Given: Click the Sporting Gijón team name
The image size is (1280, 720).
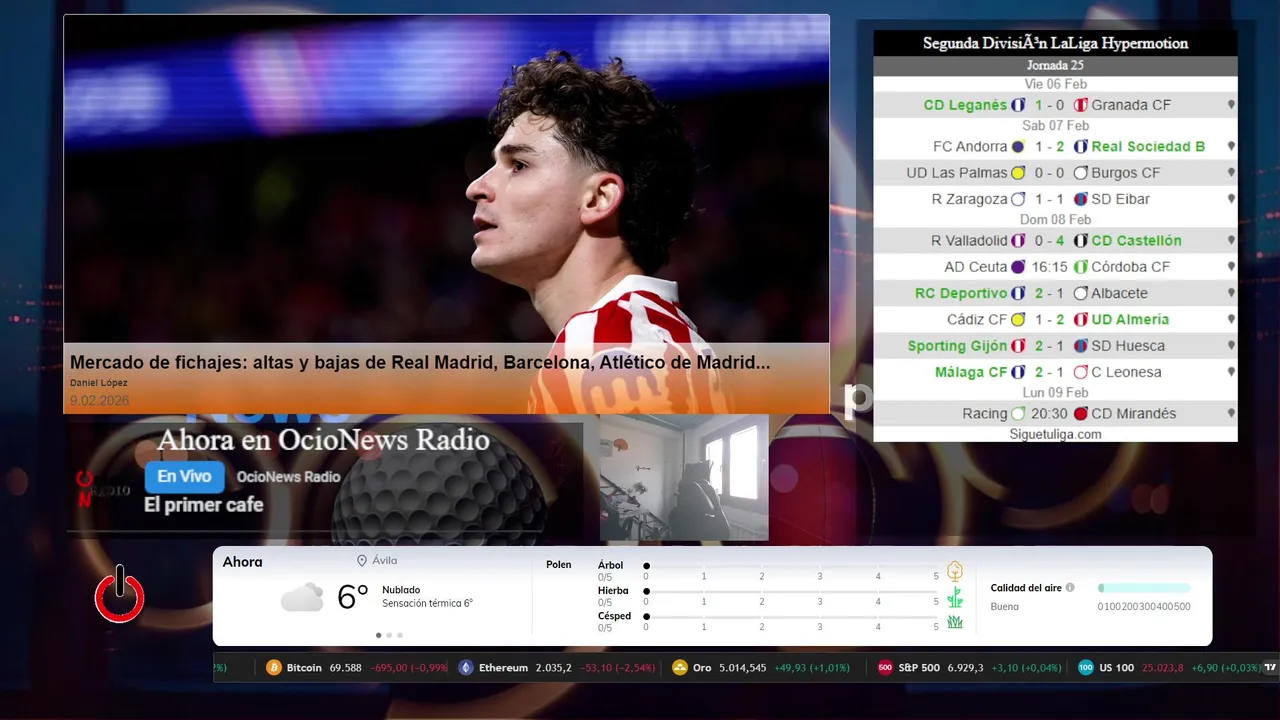Looking at the screenshot, I should pos(958,346).
